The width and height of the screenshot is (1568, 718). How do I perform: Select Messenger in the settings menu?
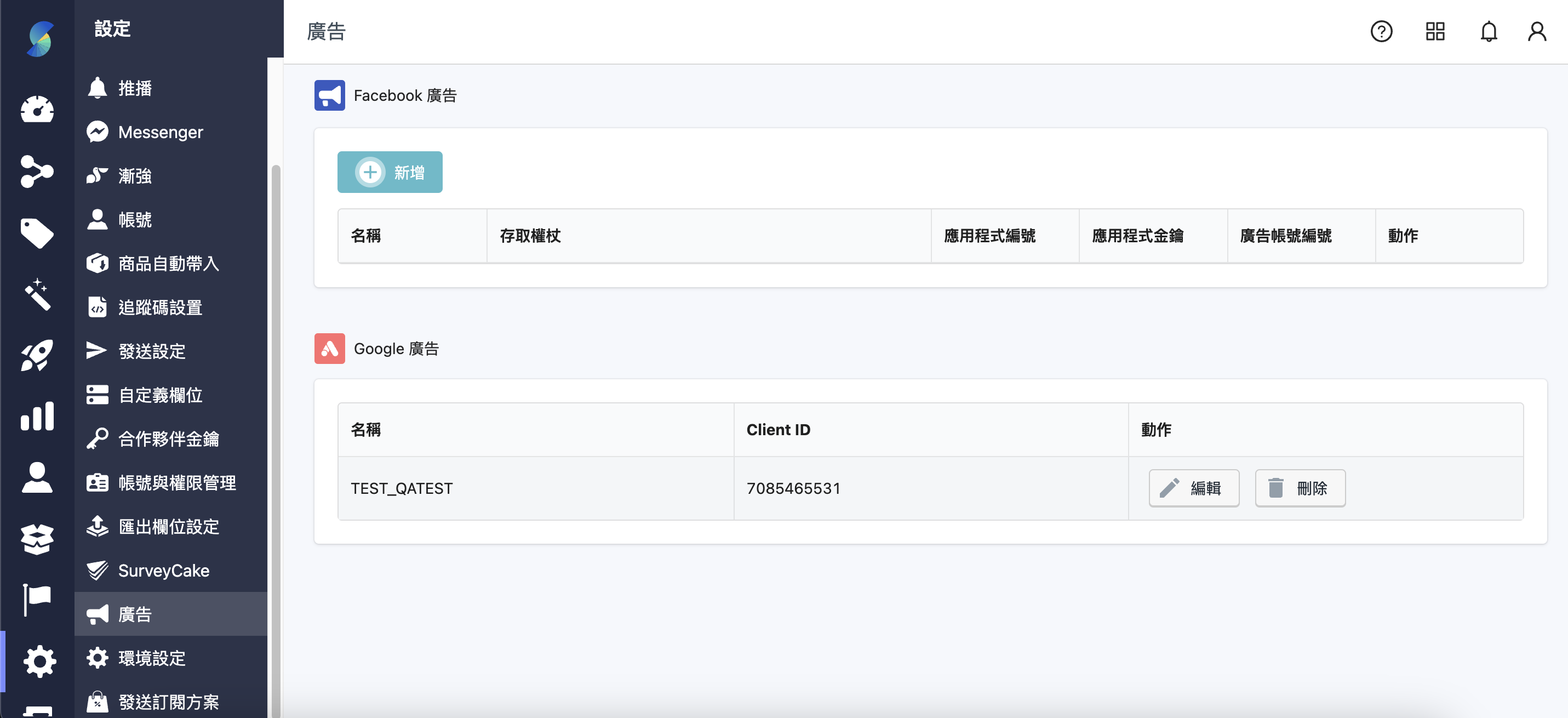pos(160,132)
